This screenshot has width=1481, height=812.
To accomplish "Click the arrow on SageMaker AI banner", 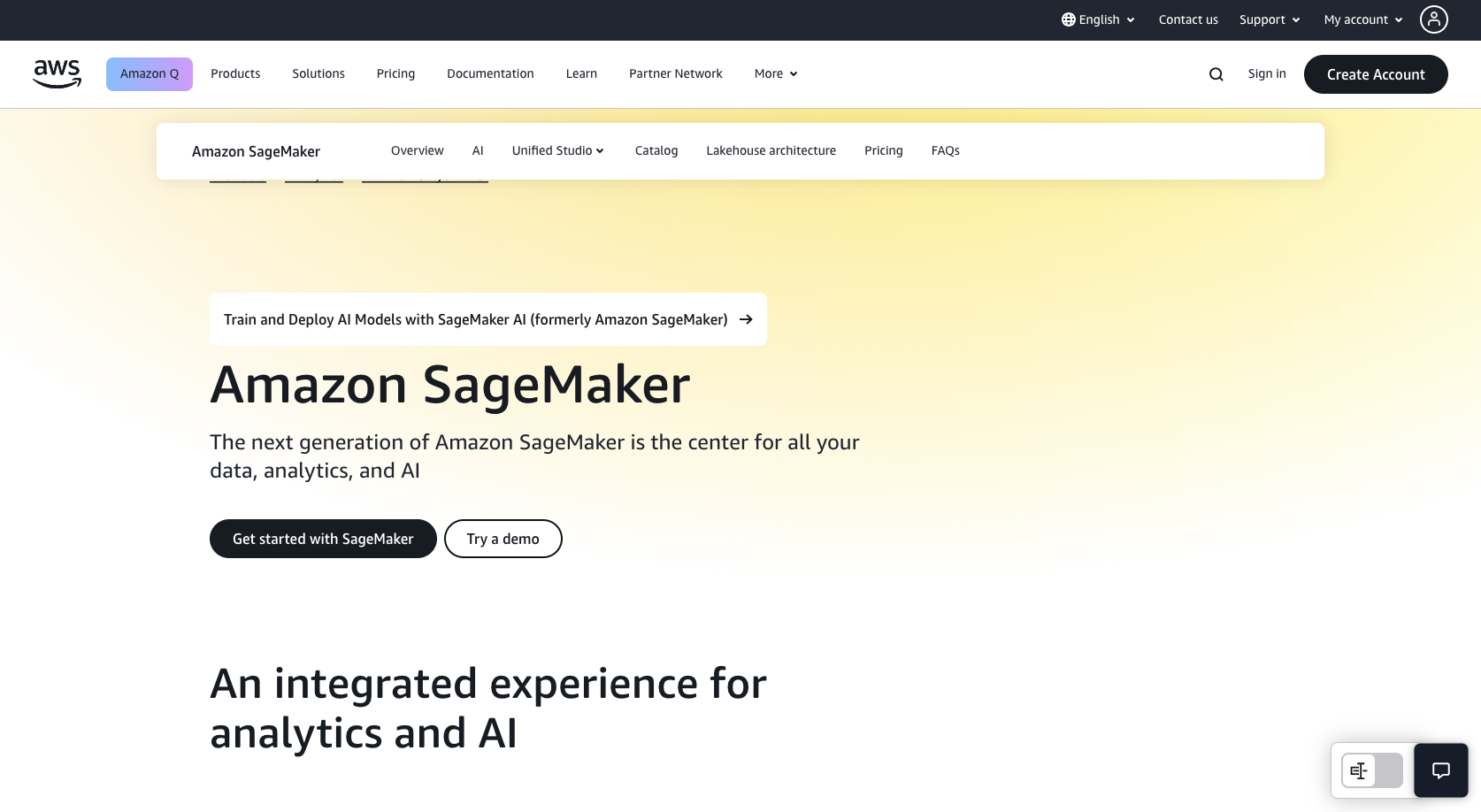I will click(x=746, y=319).
